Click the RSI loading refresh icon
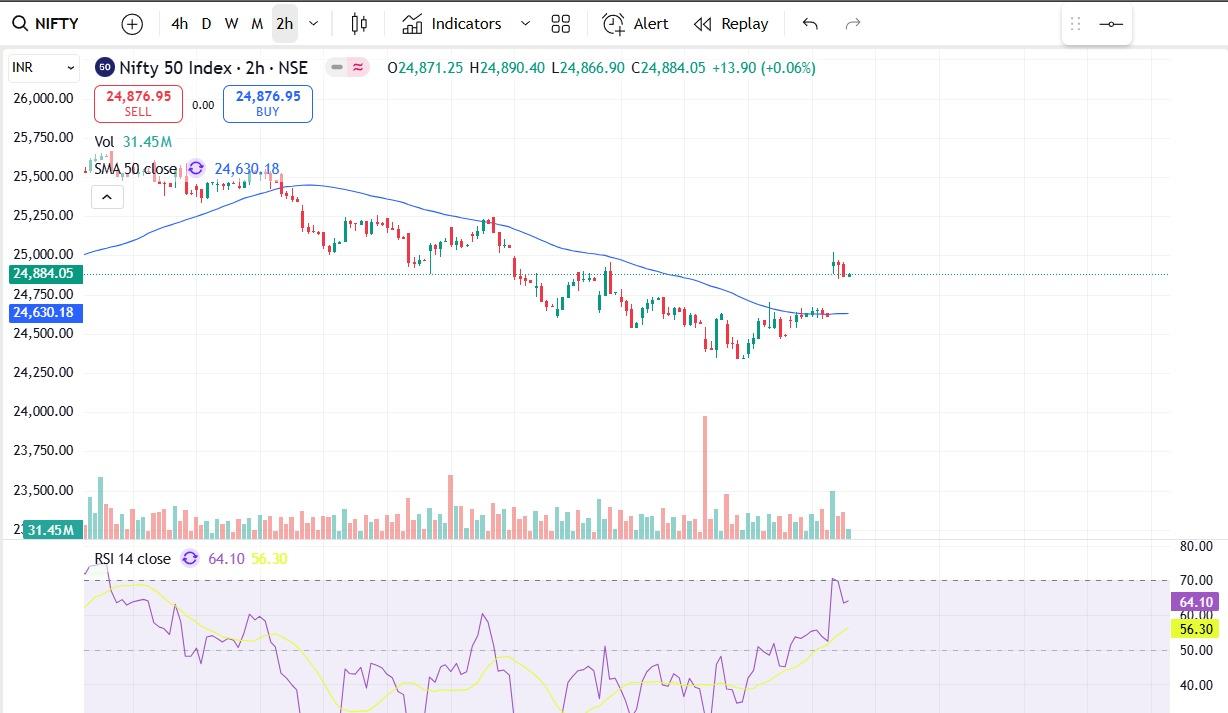Screen dimensions: 1228x713 point(190,559)
